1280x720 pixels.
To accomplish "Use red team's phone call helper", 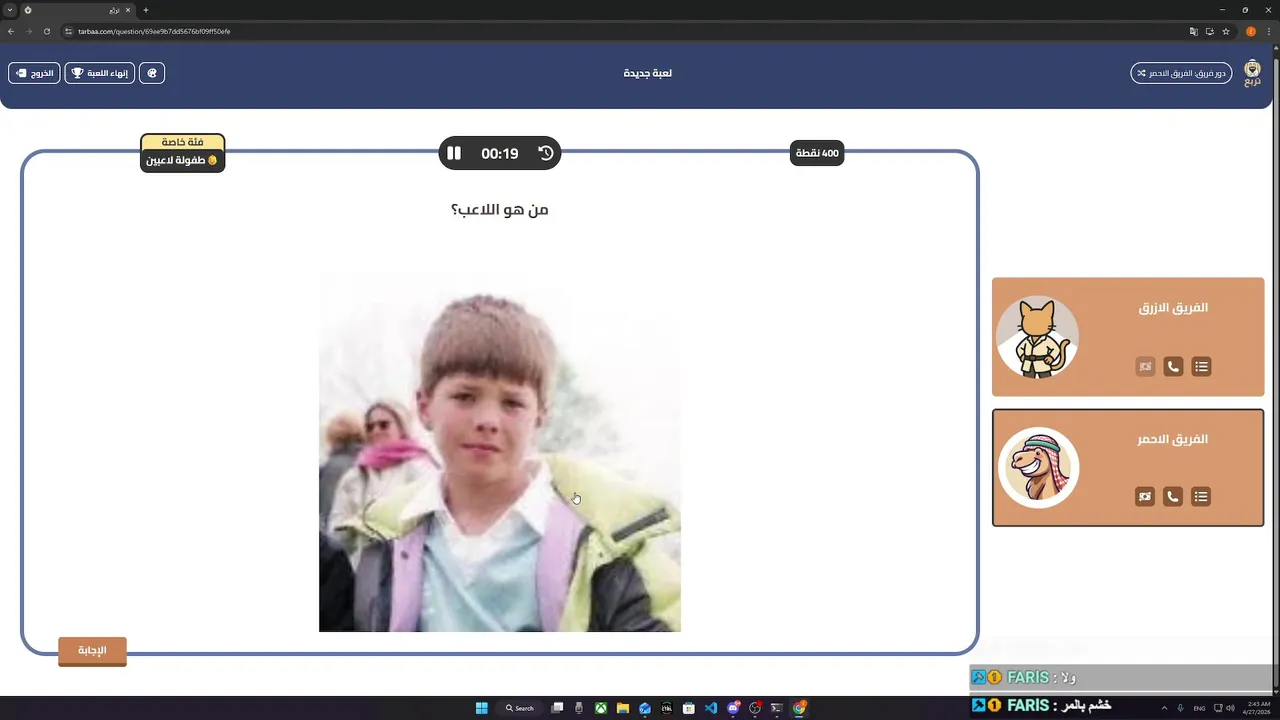I will 1173,496.
